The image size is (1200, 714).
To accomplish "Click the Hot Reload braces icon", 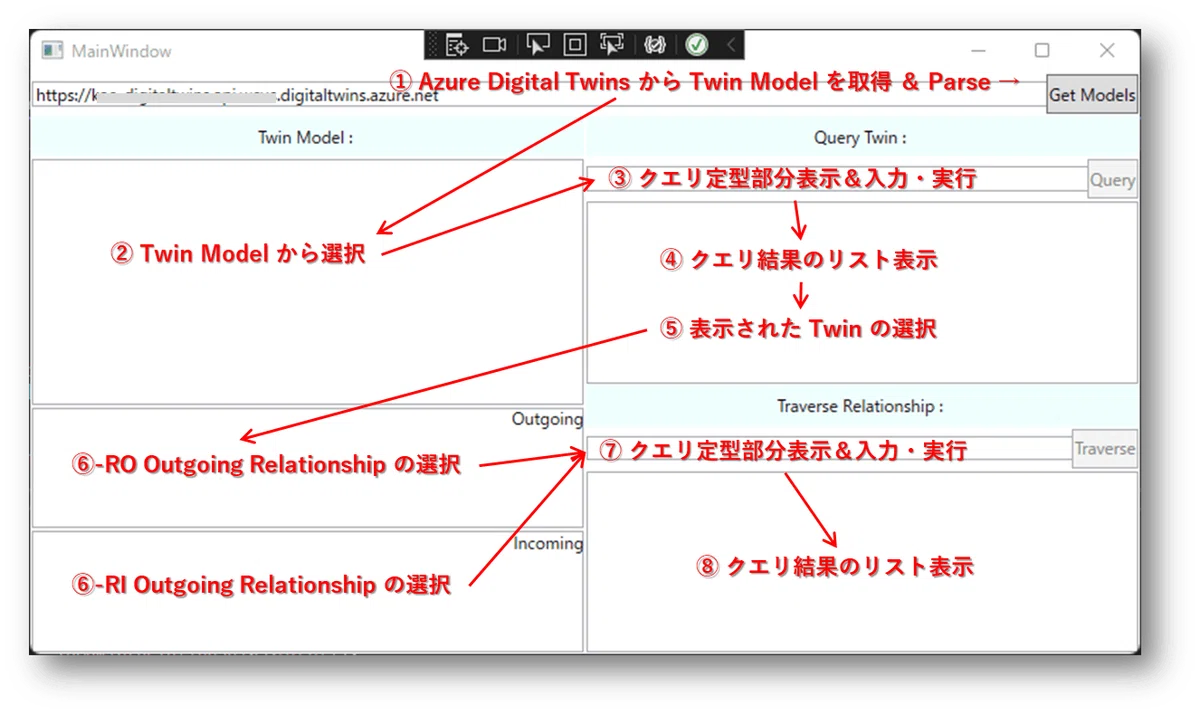I will 656,45.
